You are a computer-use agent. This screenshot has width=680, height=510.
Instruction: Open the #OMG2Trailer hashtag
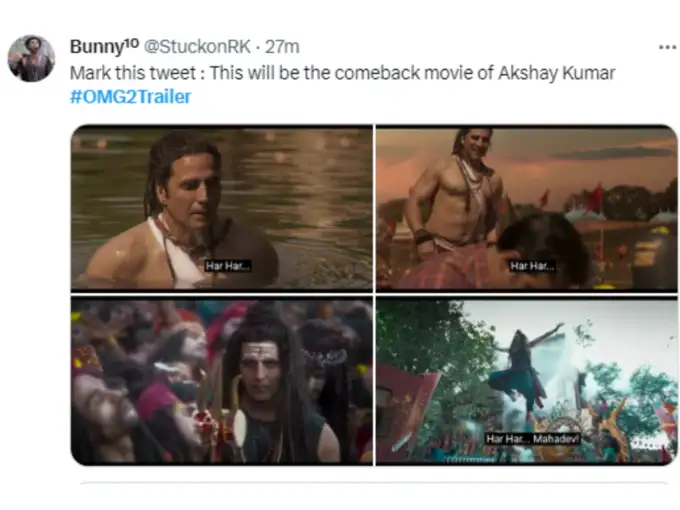(x=131, y=97)
